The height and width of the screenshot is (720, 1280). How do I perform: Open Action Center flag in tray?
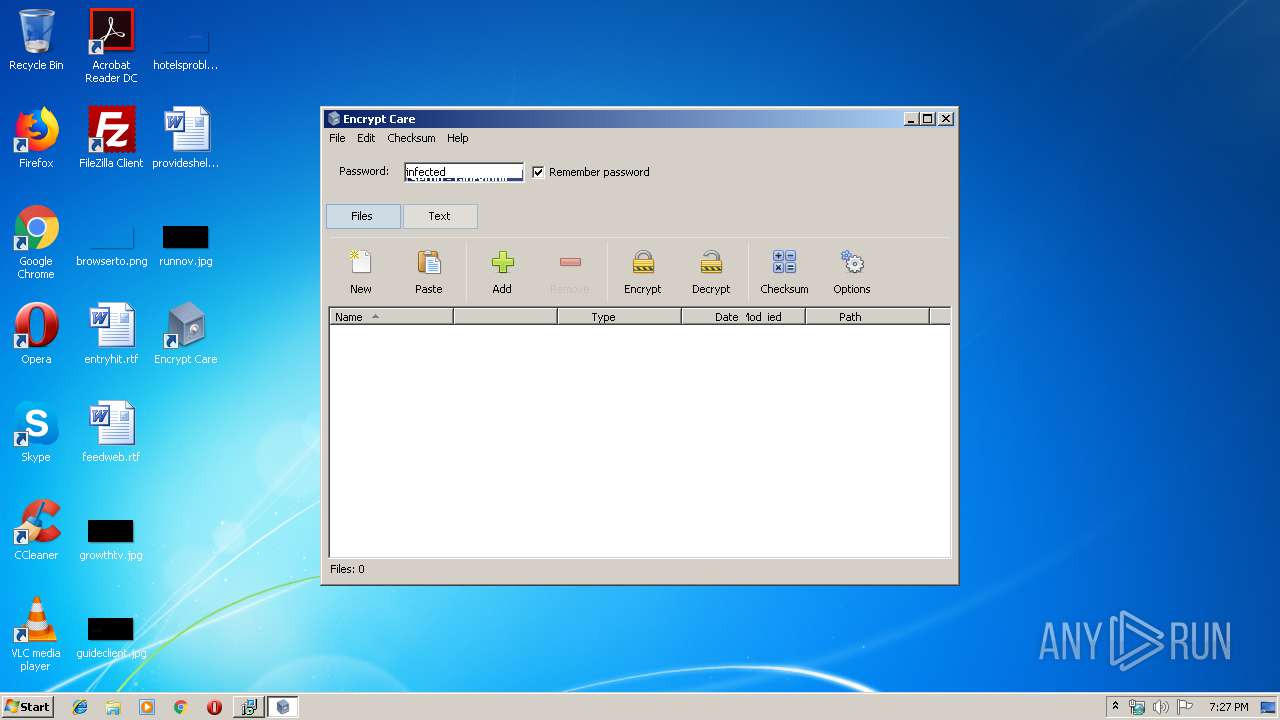1185,707
